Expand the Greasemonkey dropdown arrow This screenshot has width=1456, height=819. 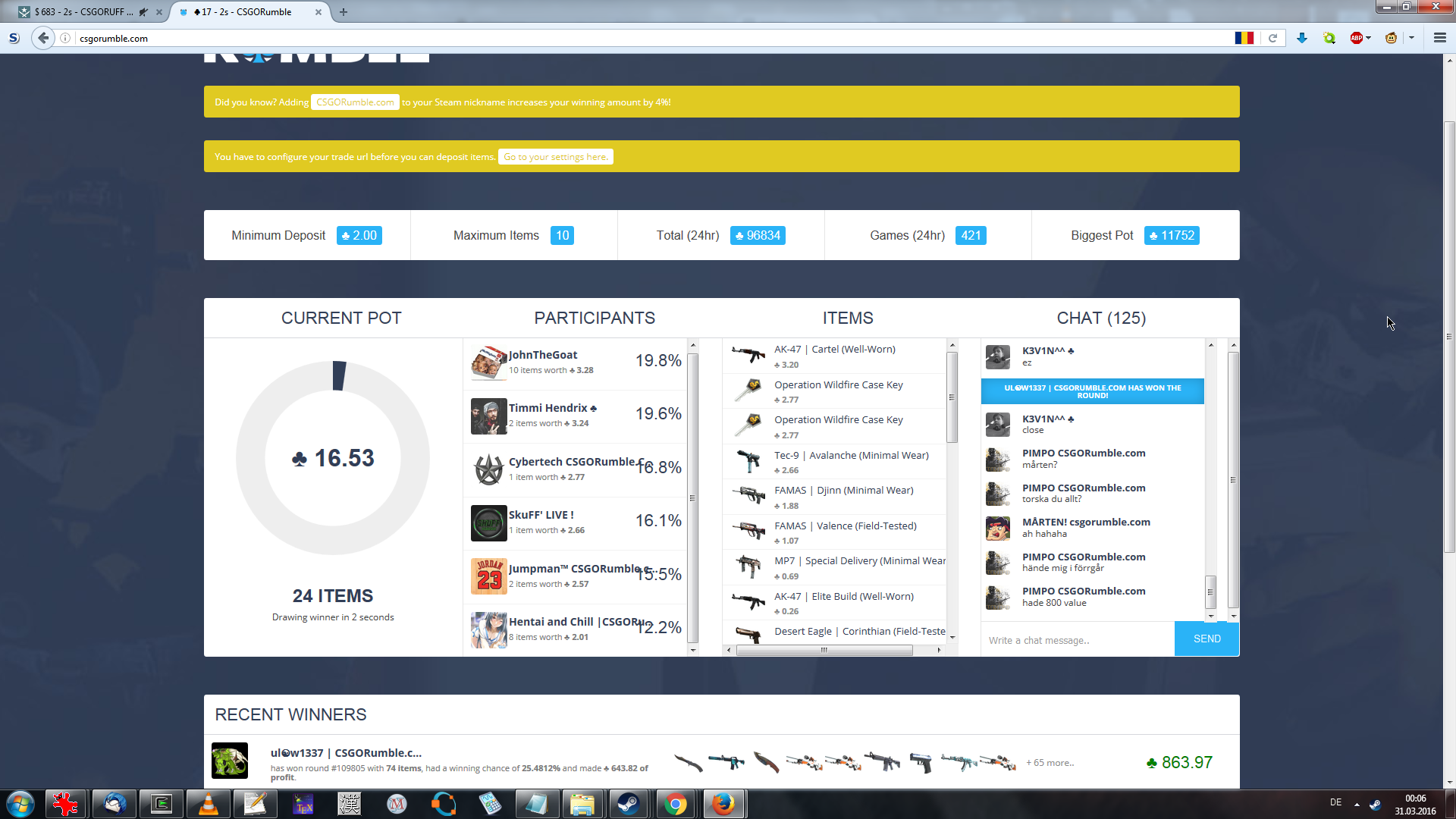pyautogui.click(x=1411, y=38)
